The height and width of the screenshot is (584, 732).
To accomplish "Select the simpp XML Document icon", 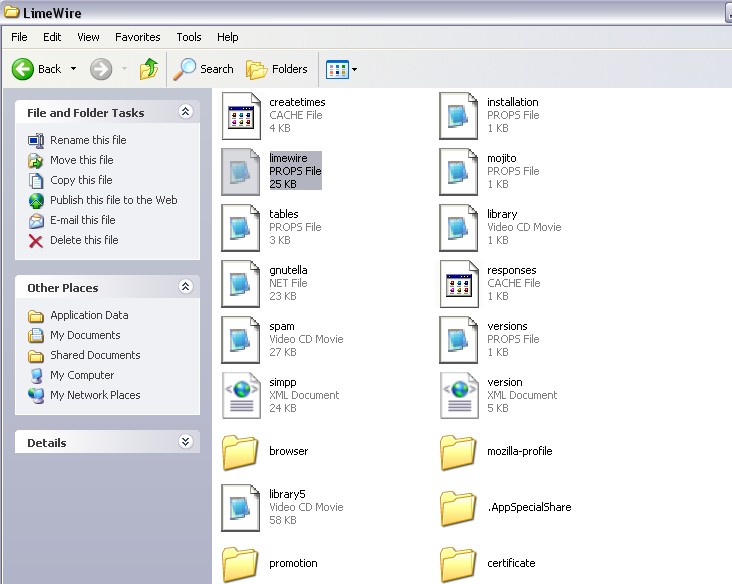I will coord(241,396).
